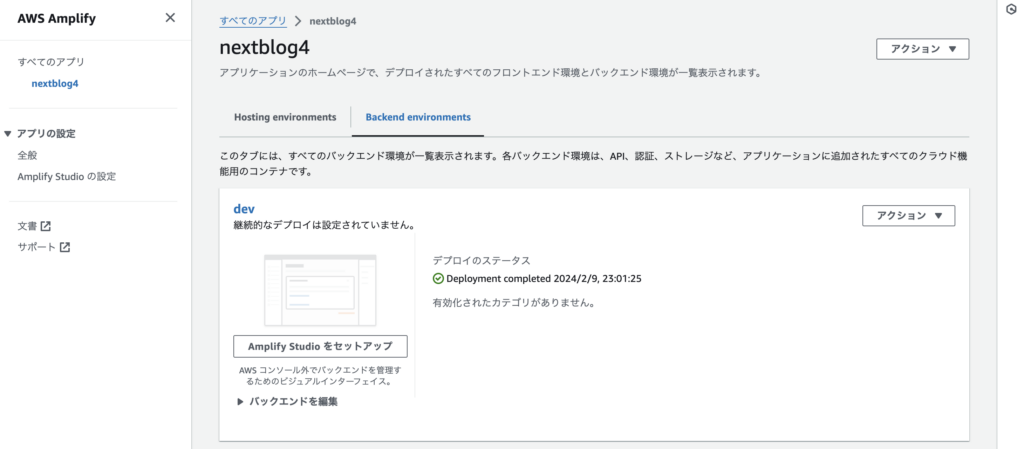
Task: Open 全般 settings
Action: [x=27, y=155]
